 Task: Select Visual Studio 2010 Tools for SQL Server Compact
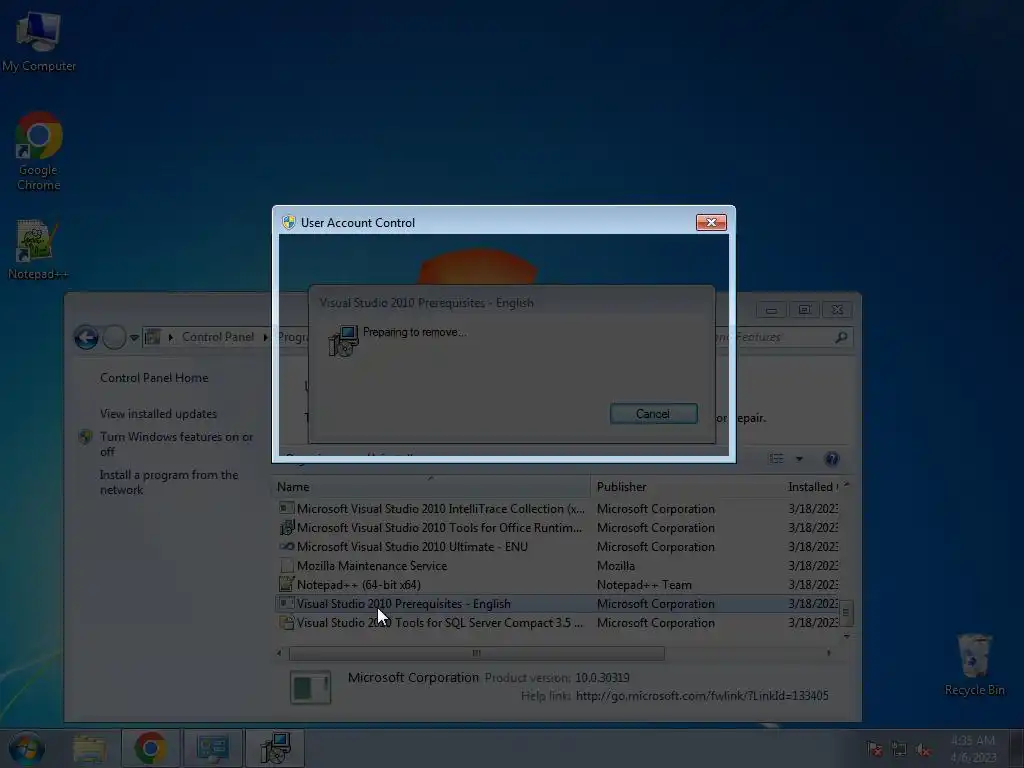557,622
